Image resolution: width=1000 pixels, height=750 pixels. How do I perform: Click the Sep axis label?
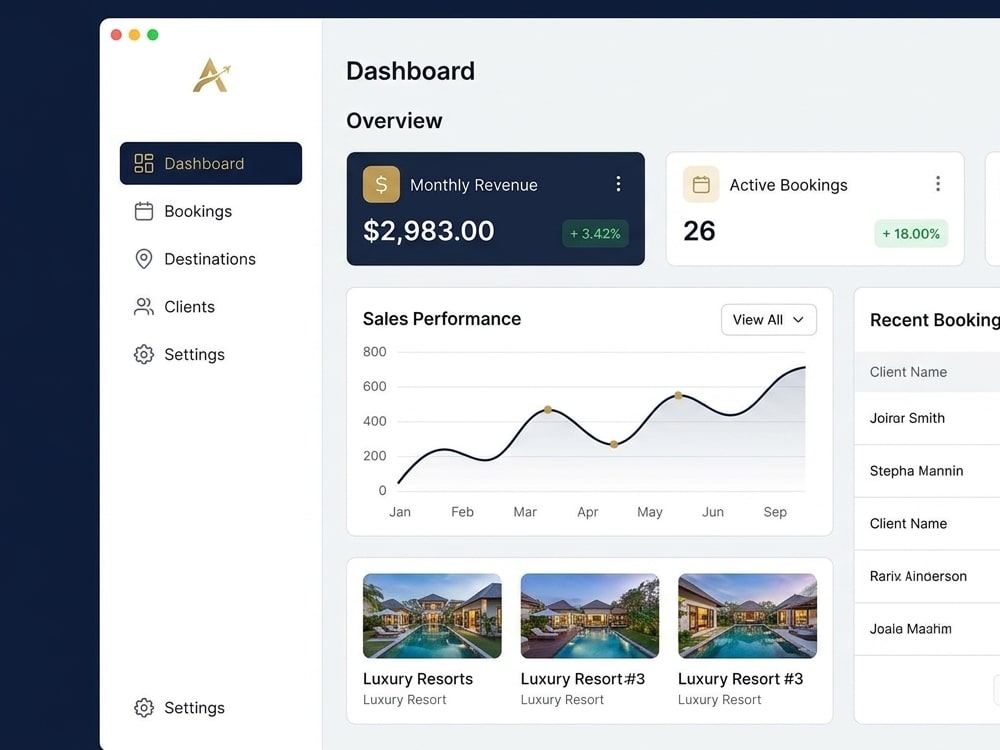(775, 512)
